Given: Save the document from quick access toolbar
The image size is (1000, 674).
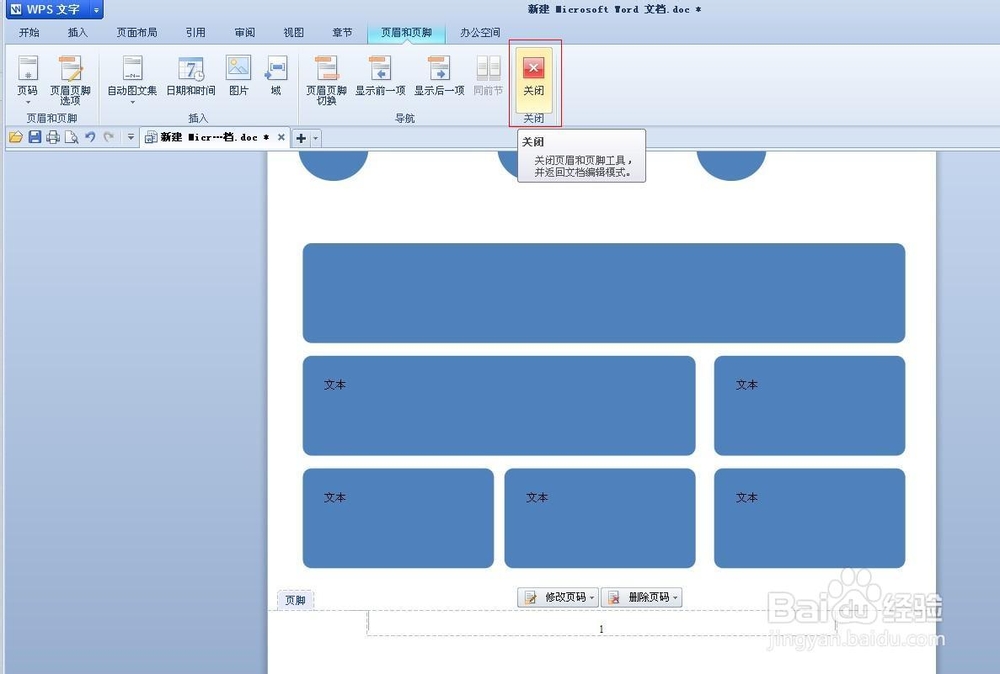Looking at the screenshot, I should pyautogui.click(x=36, y=137).
